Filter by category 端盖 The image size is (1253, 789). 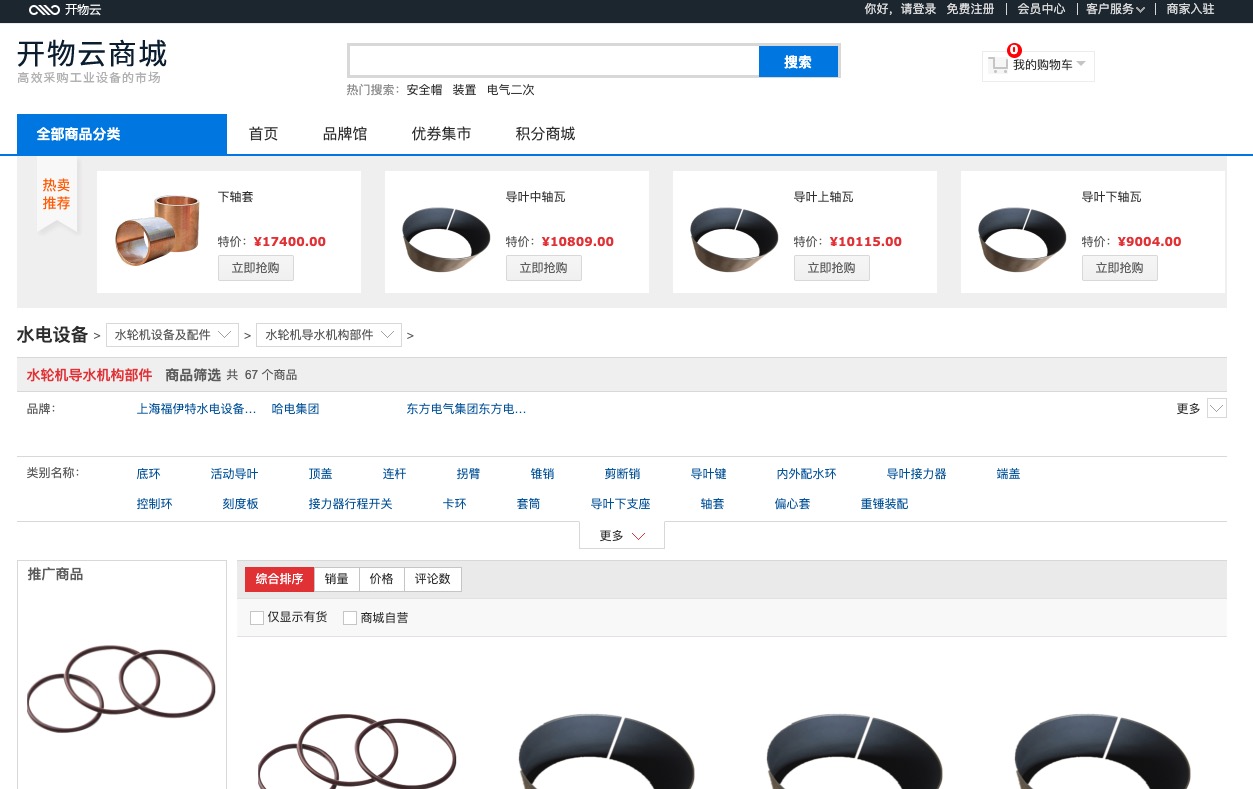[x=1009, y=474]
